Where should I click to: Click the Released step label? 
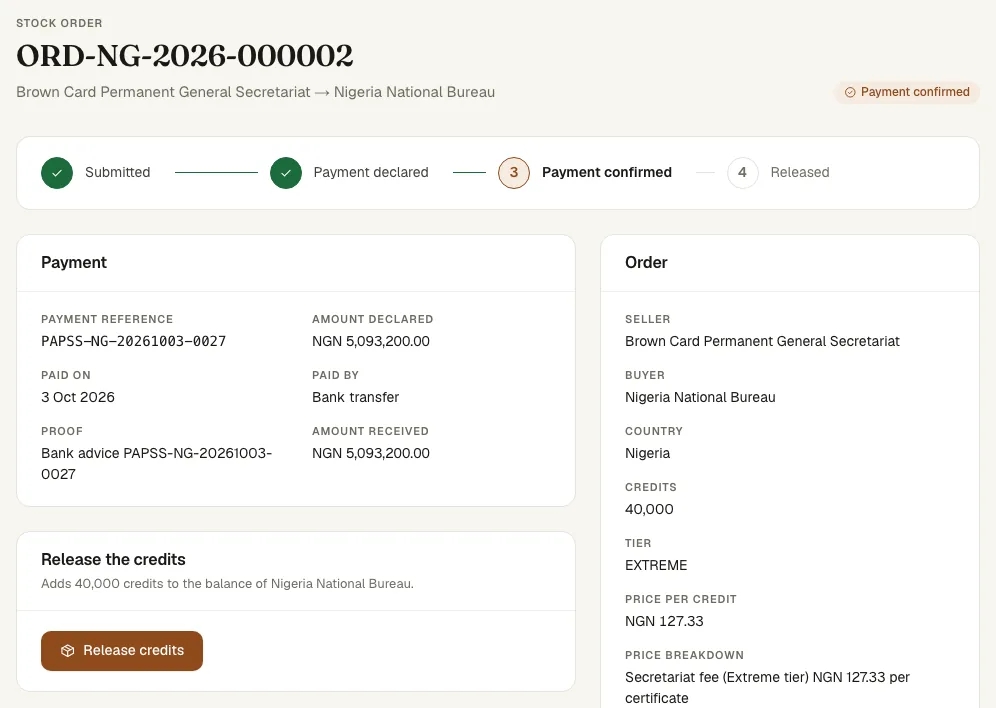(800, 172)
